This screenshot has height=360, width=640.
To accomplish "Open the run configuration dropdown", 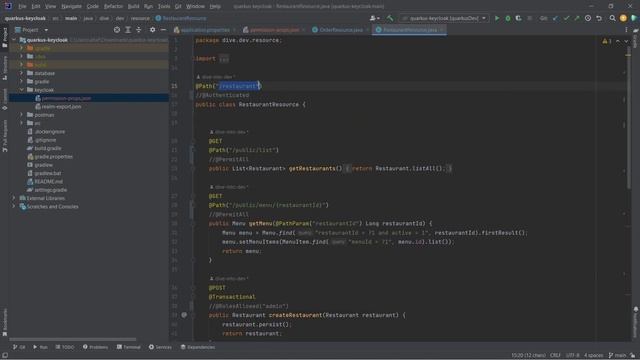I will point(444,18).
